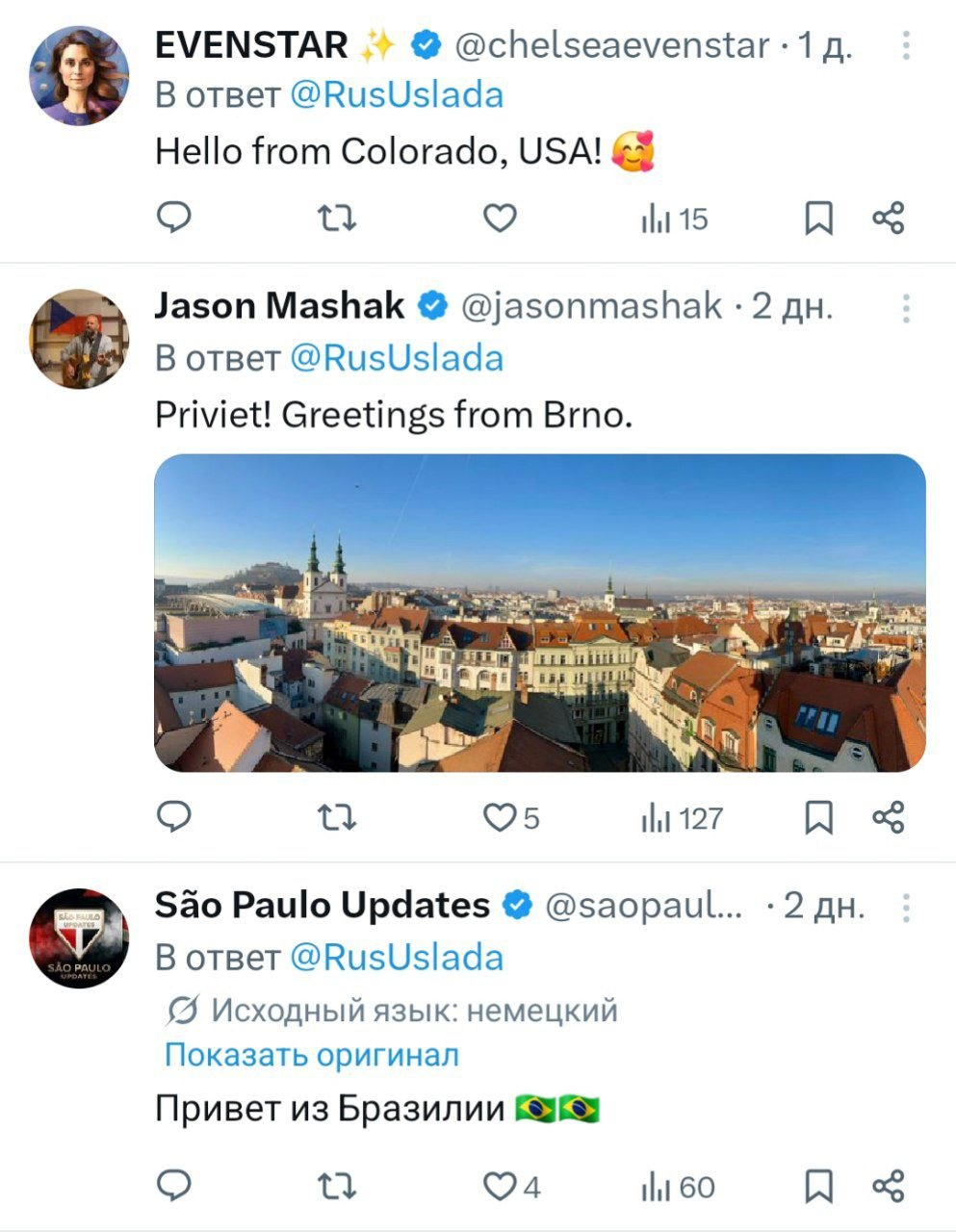Share EVENSTAR's tweet

click(889, 218)
